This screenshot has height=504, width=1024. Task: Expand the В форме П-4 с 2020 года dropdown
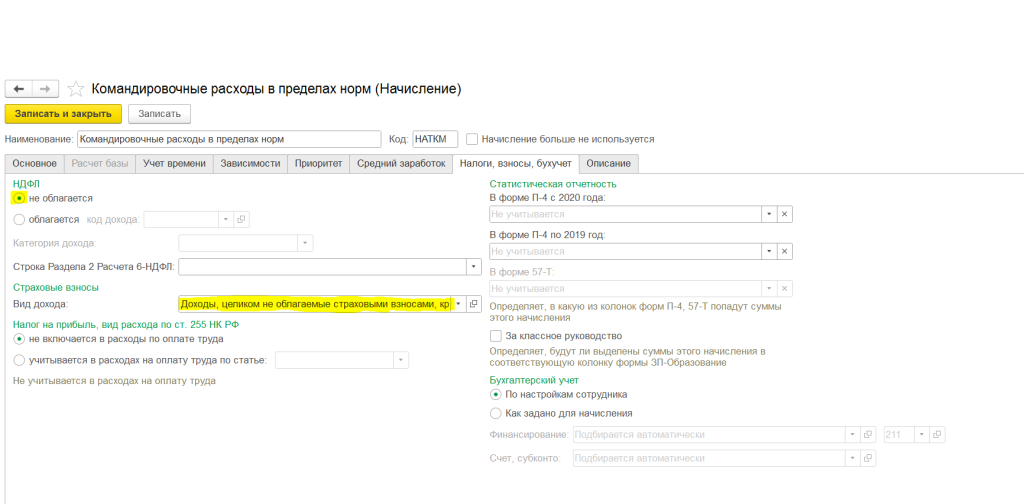tap(768, 214)
